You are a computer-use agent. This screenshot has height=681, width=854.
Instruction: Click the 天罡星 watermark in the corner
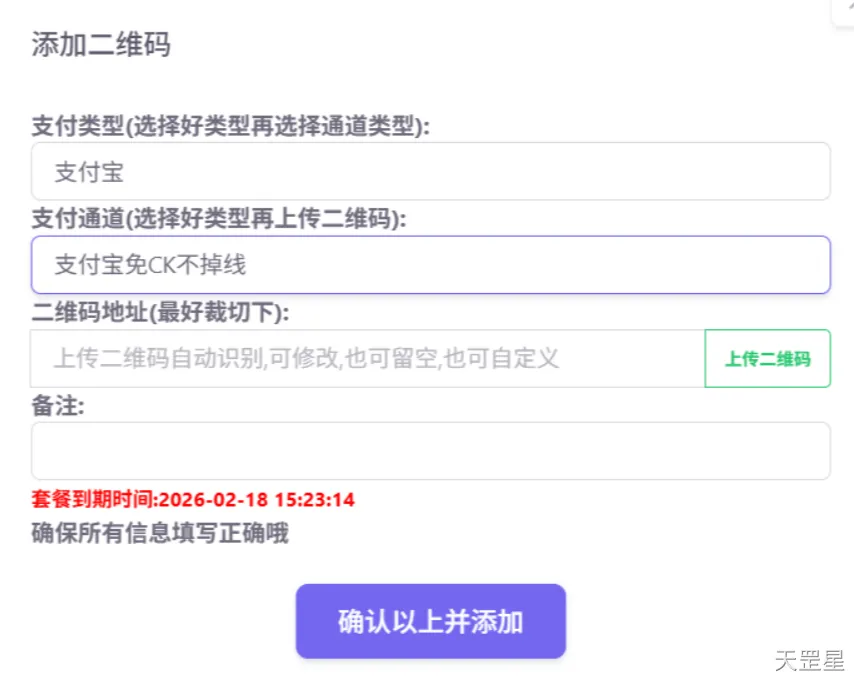coord(809,659)
